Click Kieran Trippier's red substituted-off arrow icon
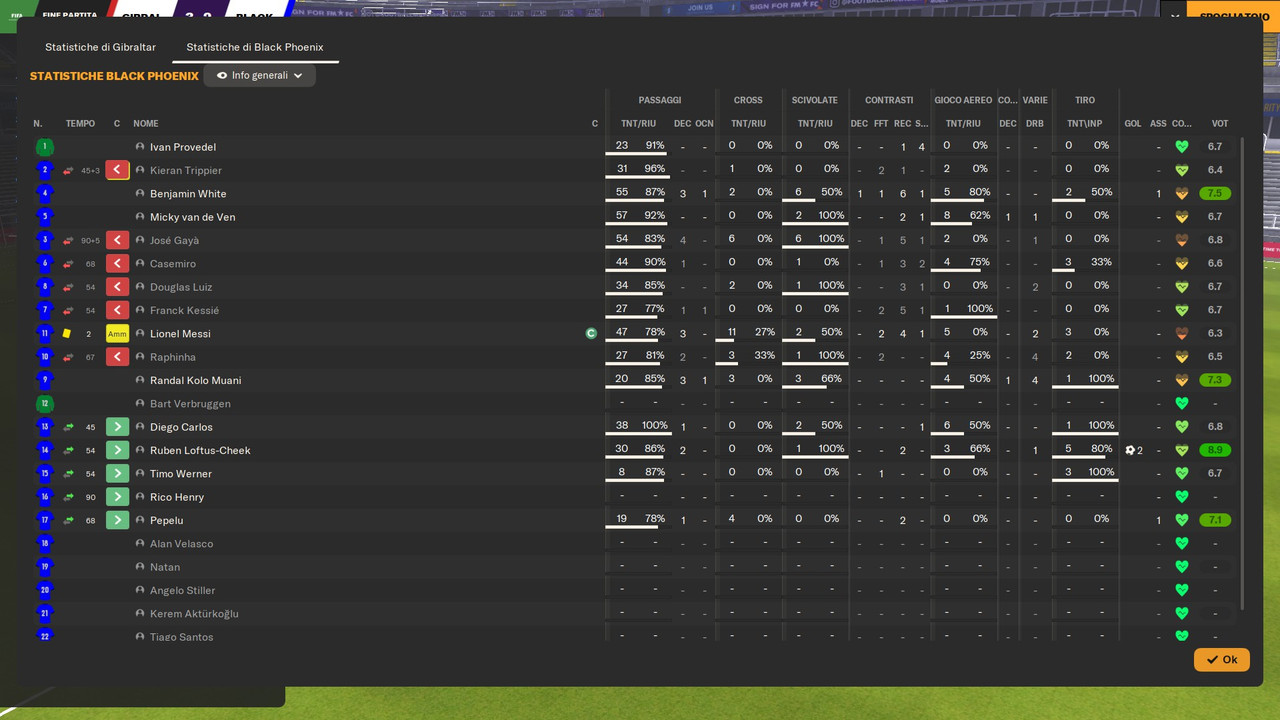The width and height of the screenshot is (1280, 720). [117, 170]
